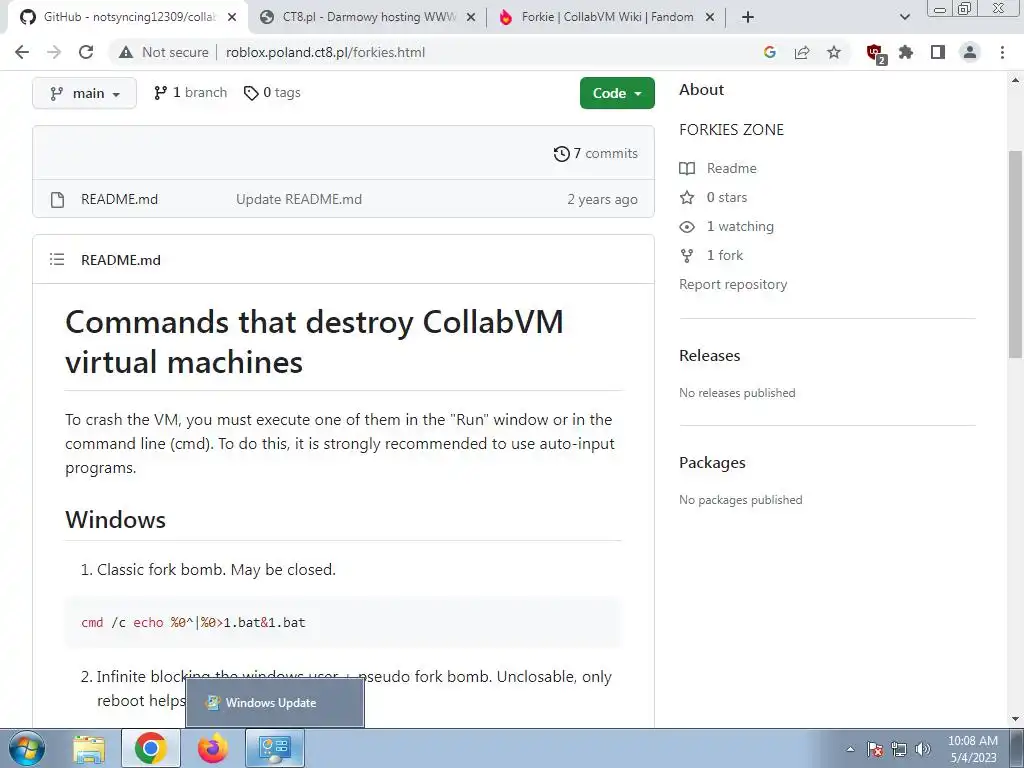Go back using the browser back arrow
Image resolution: width=1024 pixels, height=768 pixels.
point(22,52)
